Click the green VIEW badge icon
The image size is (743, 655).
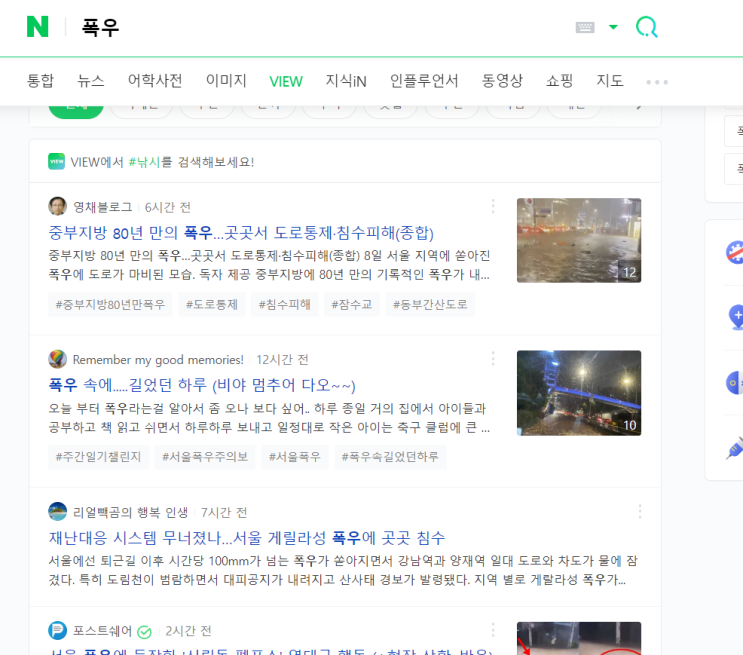56,162
